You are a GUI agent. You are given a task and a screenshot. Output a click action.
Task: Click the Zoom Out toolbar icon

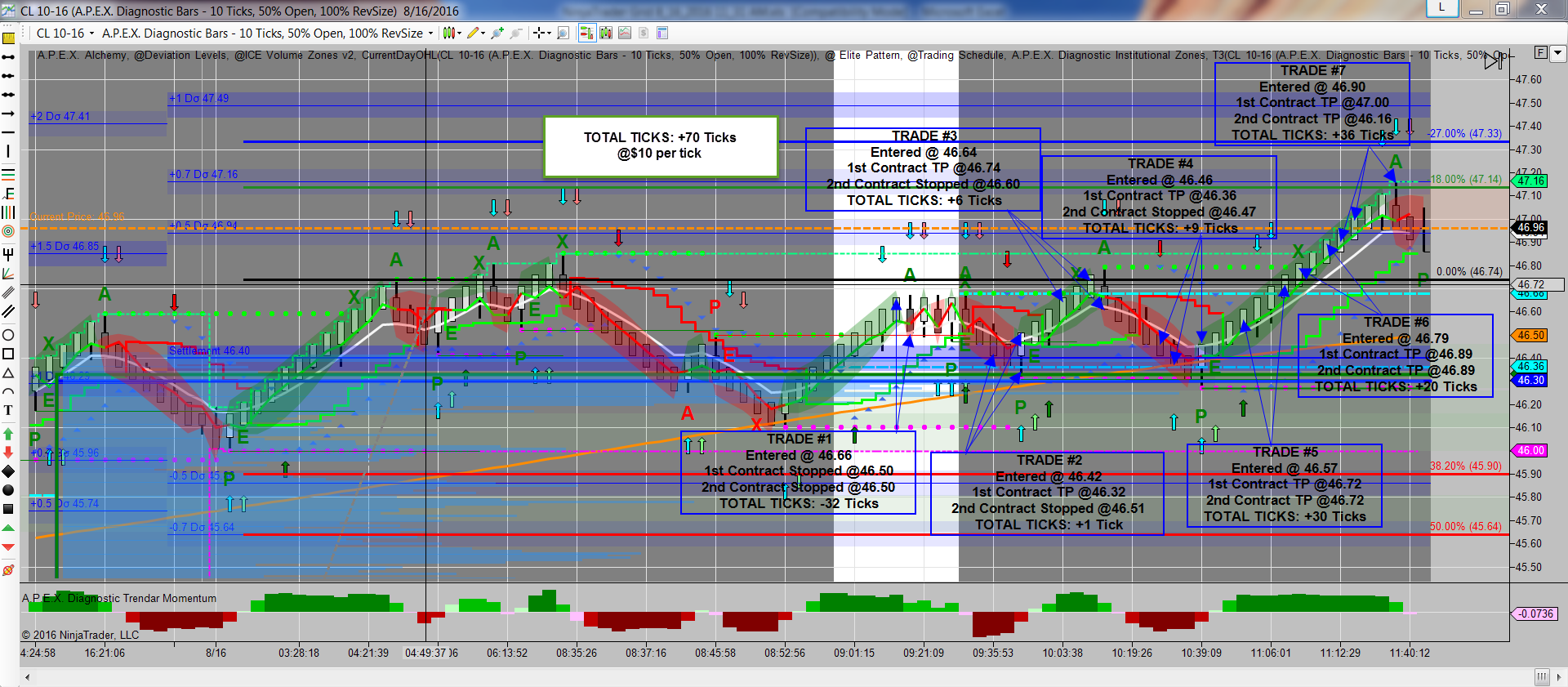pos(515,33)
